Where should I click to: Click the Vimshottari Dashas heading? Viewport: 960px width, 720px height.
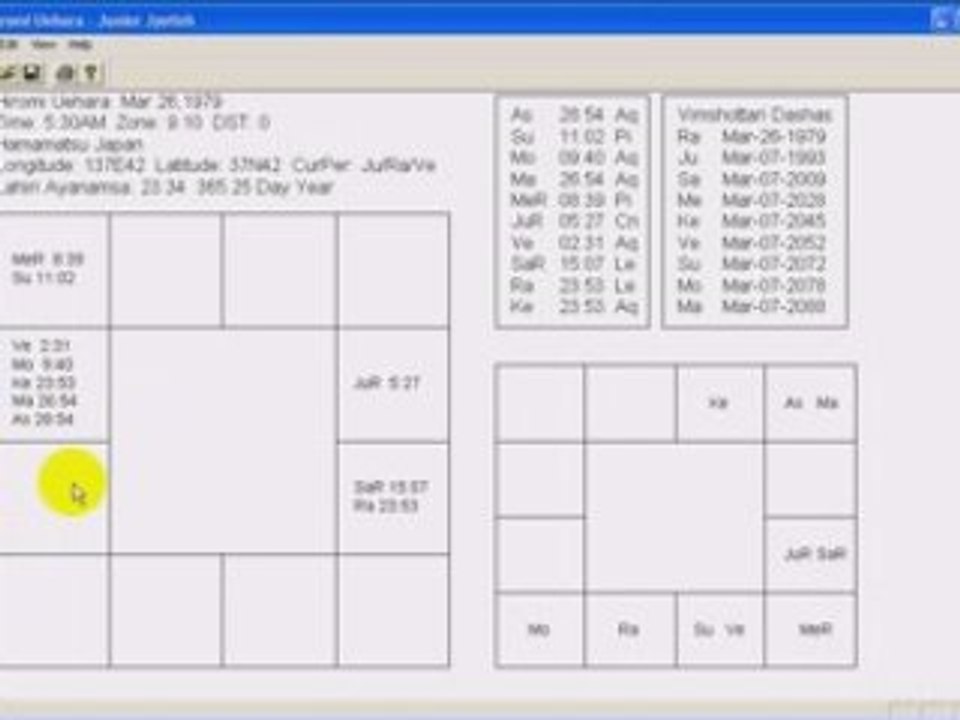pos(754,114)
